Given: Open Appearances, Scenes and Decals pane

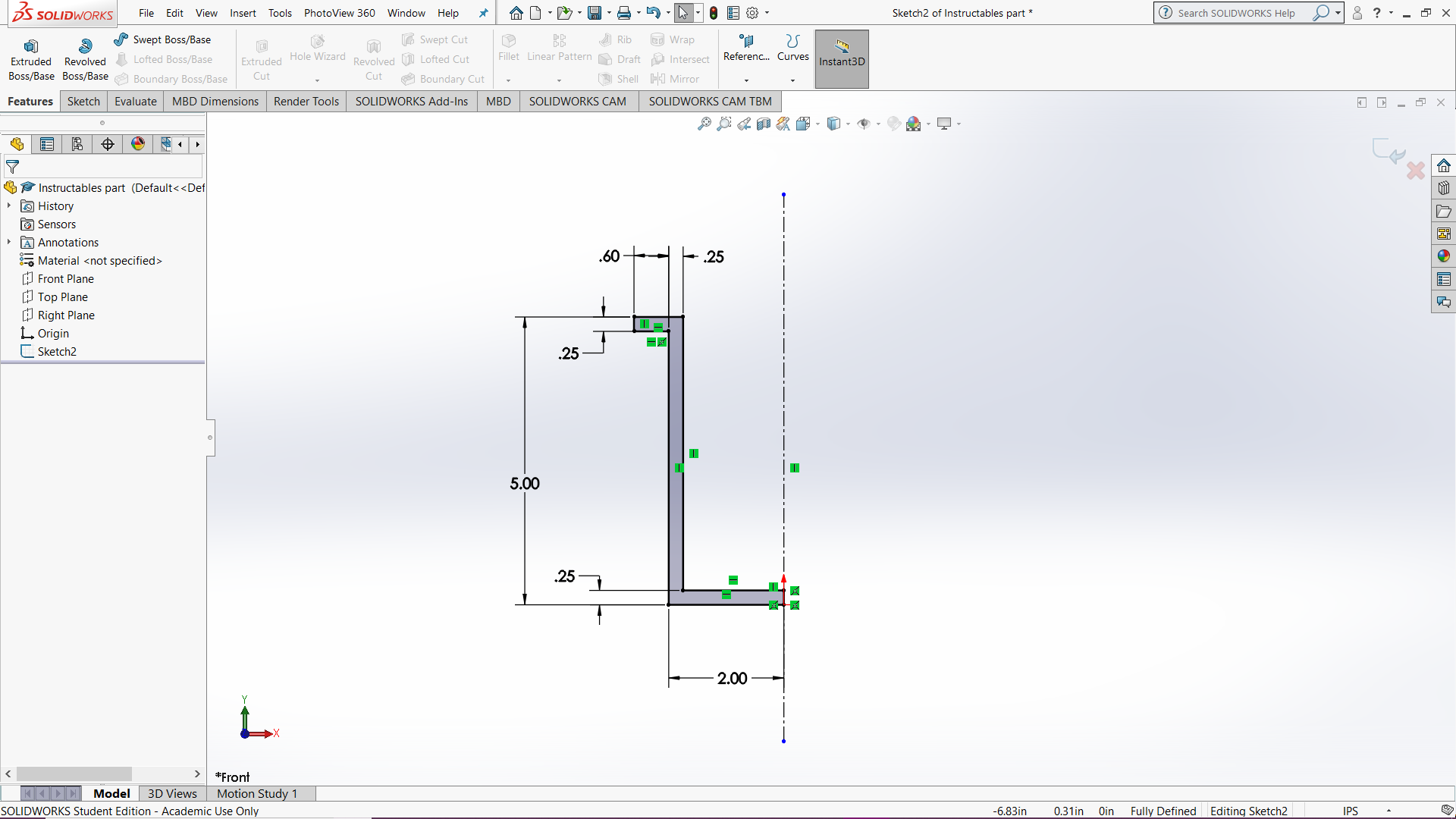Looking at the screenshot, I should click(1444, 256).
